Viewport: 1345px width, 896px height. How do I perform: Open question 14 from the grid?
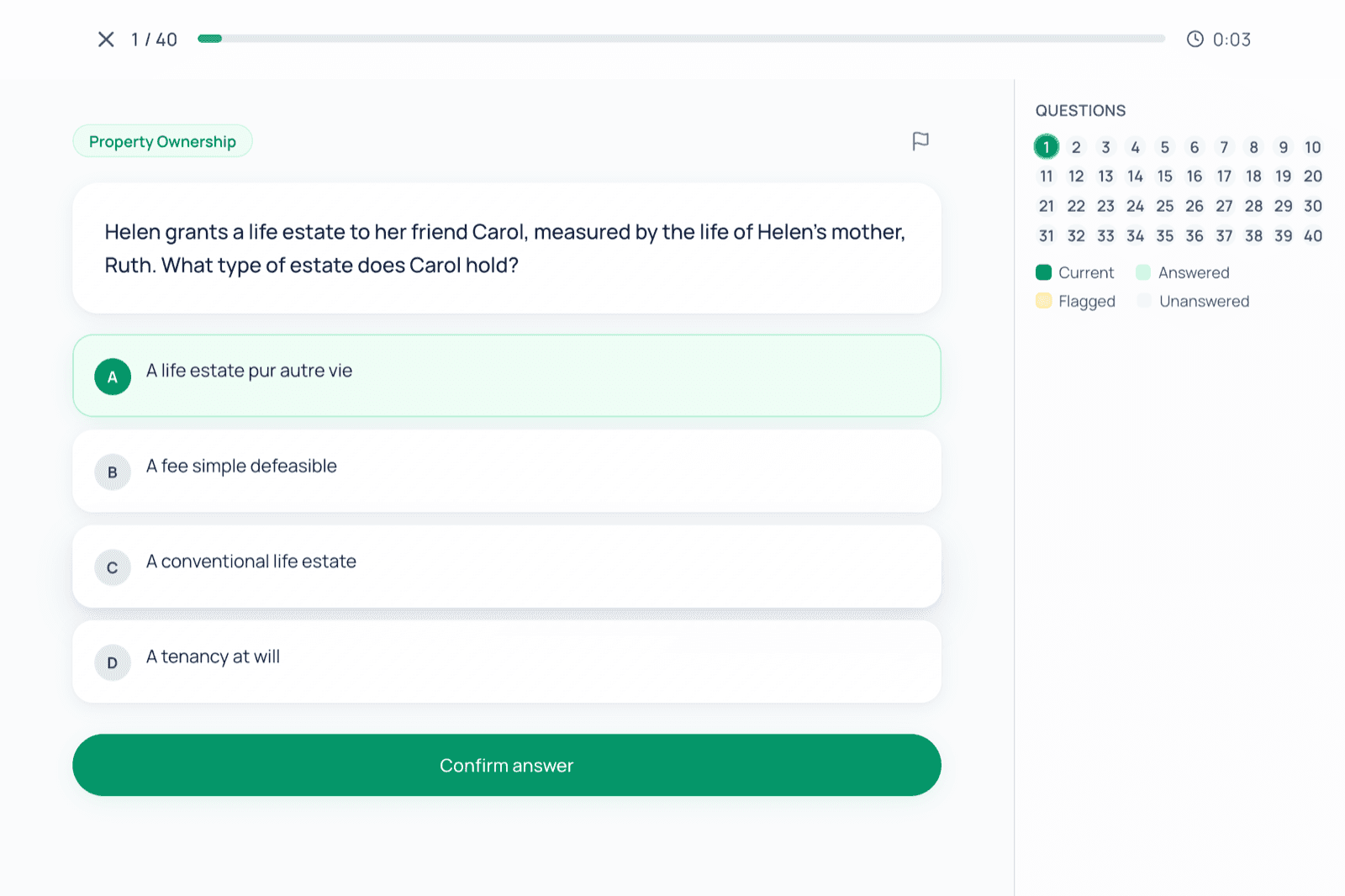(1135, 177)
